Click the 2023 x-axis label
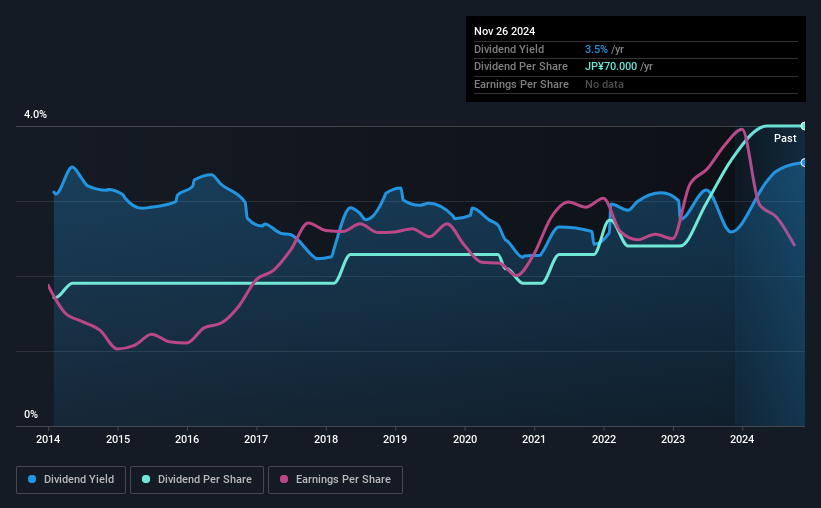The height and width of the screenshot is (508, 821). click(x=673, y=439)
